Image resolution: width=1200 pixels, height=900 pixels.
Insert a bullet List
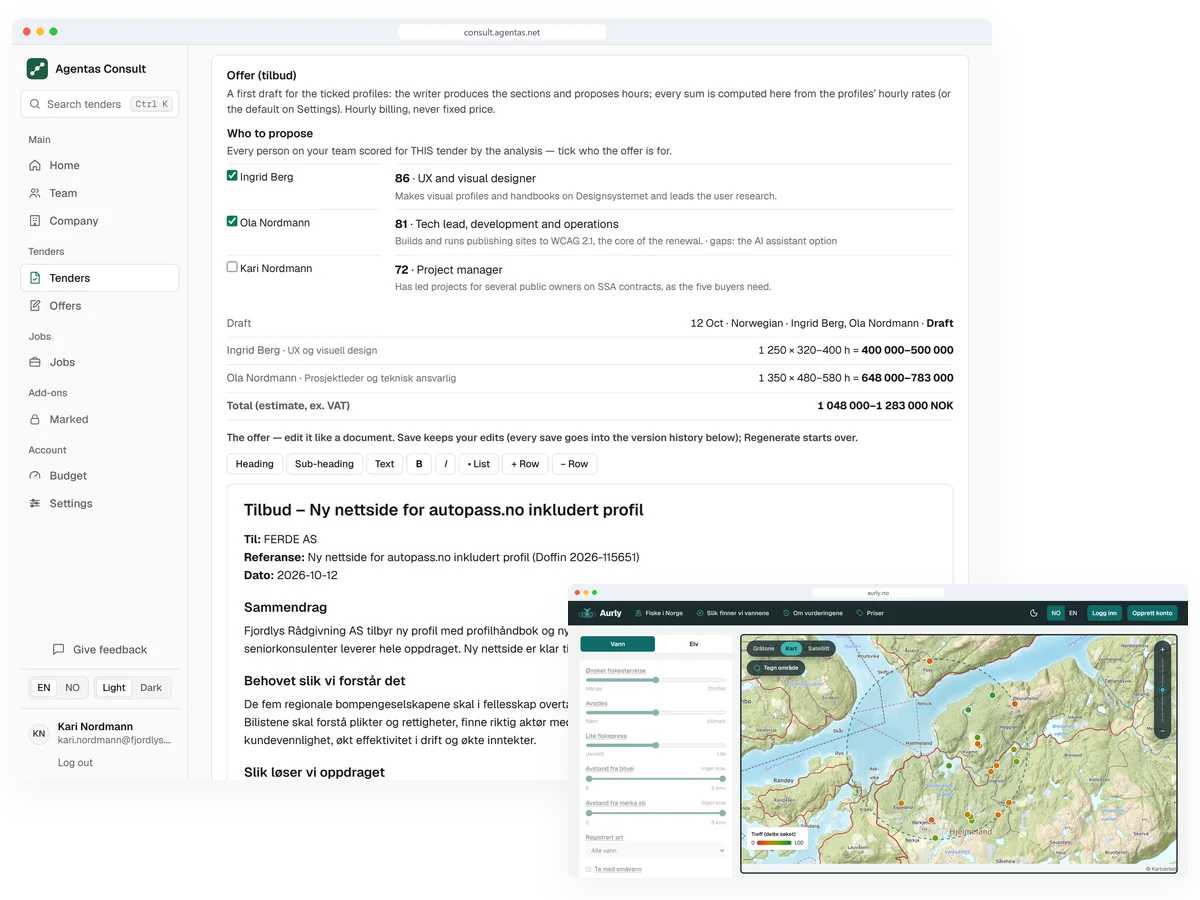479,464
